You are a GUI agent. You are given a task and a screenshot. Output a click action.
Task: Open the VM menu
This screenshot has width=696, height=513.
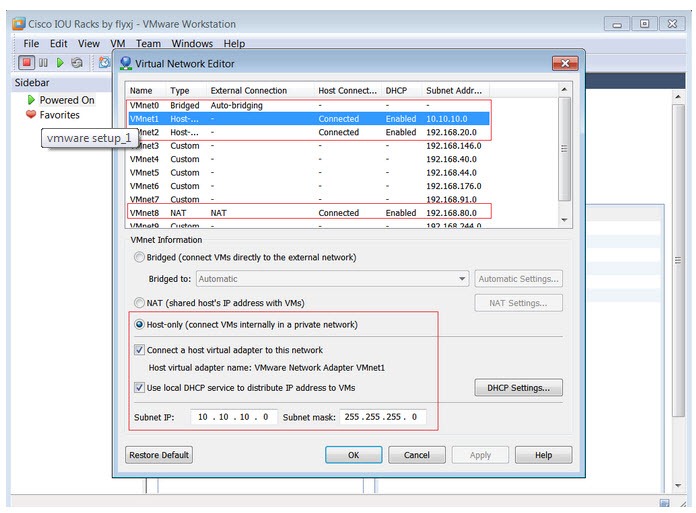(x=118, y=44)
